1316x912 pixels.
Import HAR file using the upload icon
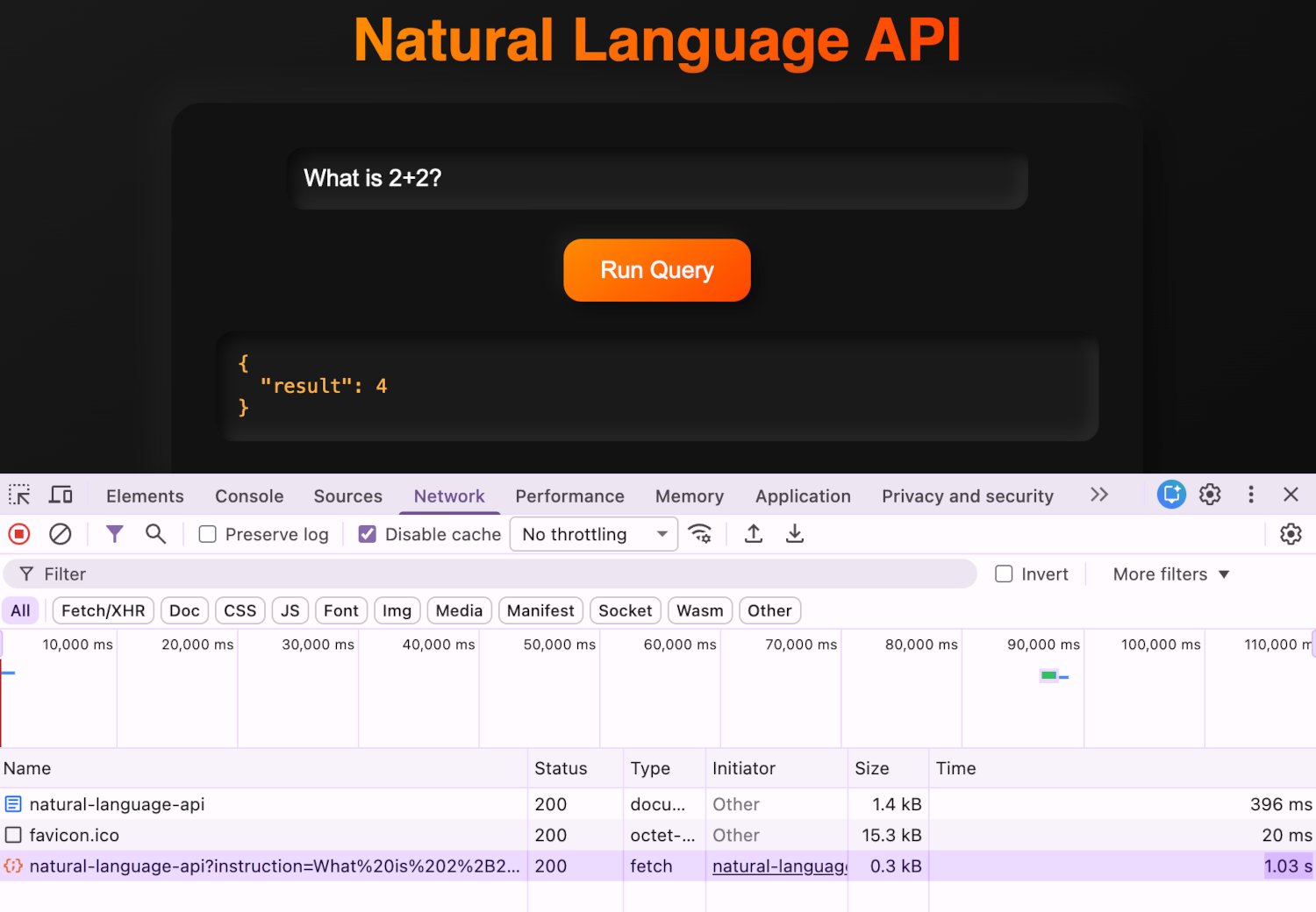tap(753, 534)
